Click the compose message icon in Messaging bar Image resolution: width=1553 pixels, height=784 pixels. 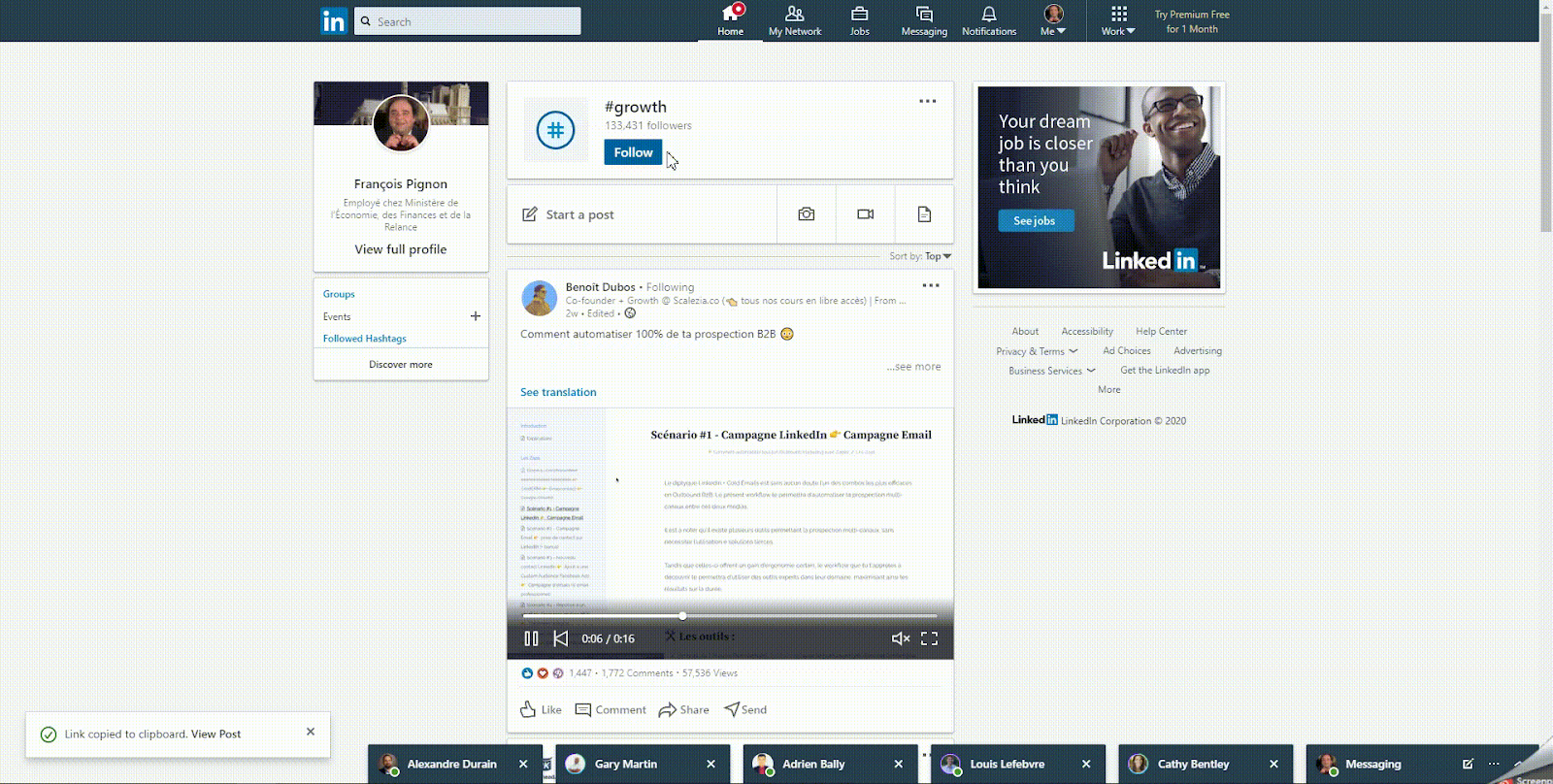pyautogui.click(x=1469, y=764)
